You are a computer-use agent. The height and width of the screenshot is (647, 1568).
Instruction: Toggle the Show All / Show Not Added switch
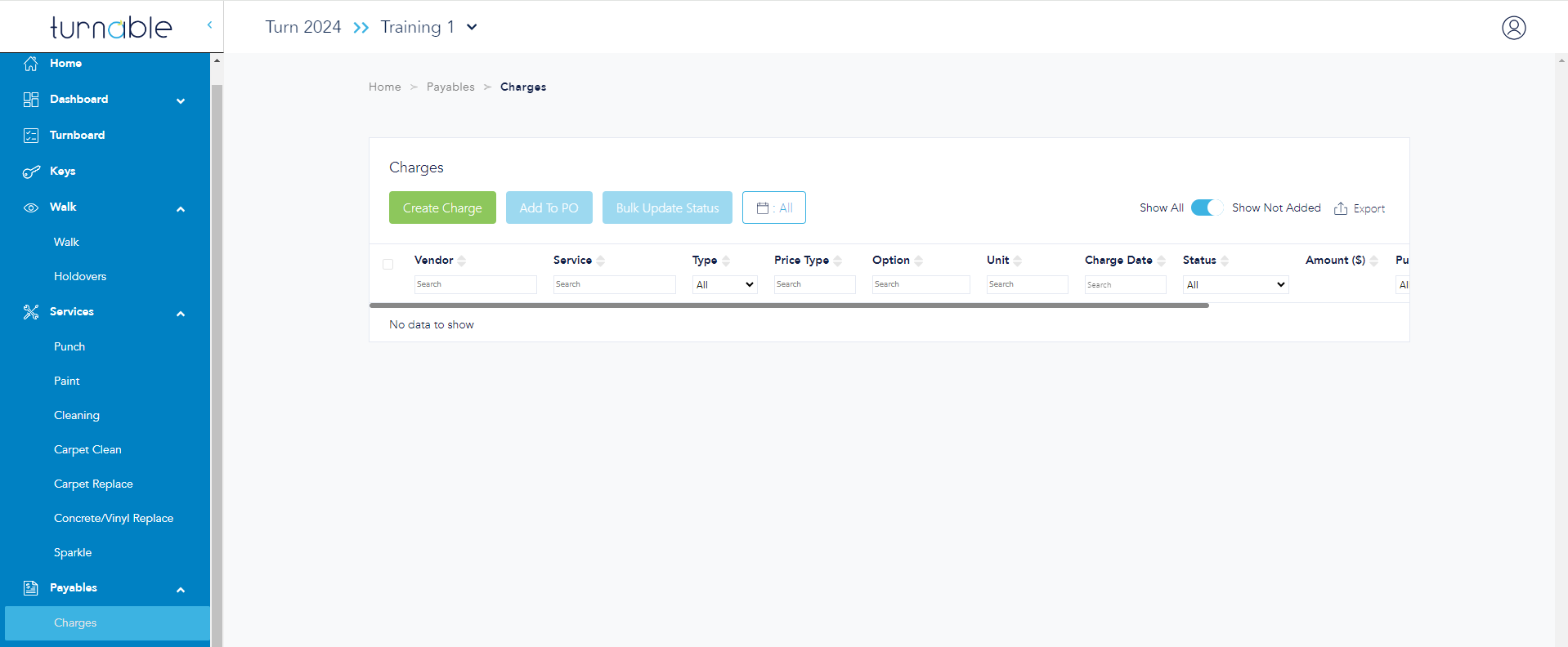tap(1207, 207)
